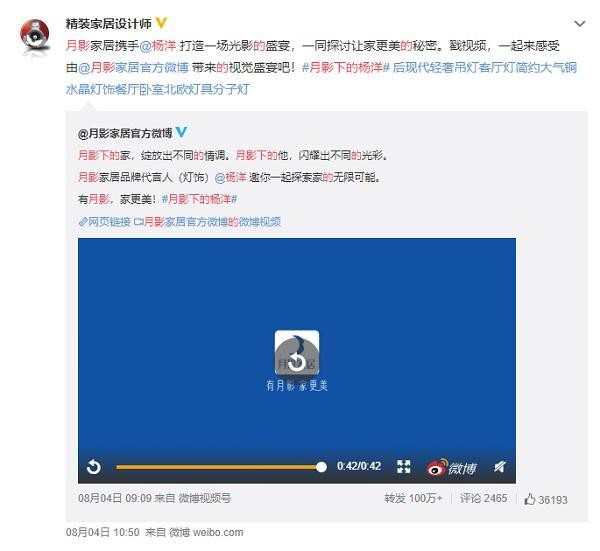Click the 精装家居设计师 profile avatar
The image size is (600, 551).
(x=35, y=35)
